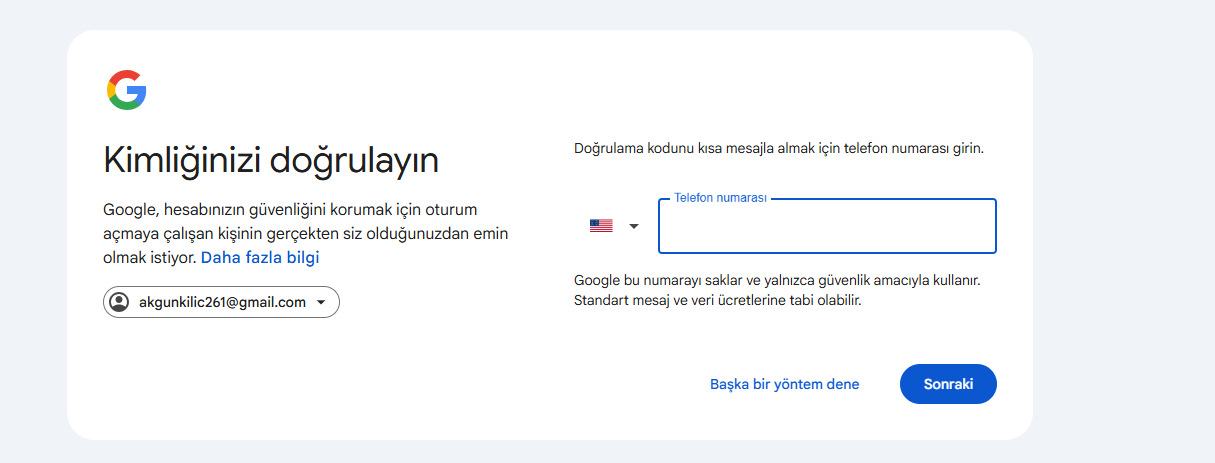1215x463 pixels.
Task: Open the Daha fazla bilgi link
Action: [261, 257]
